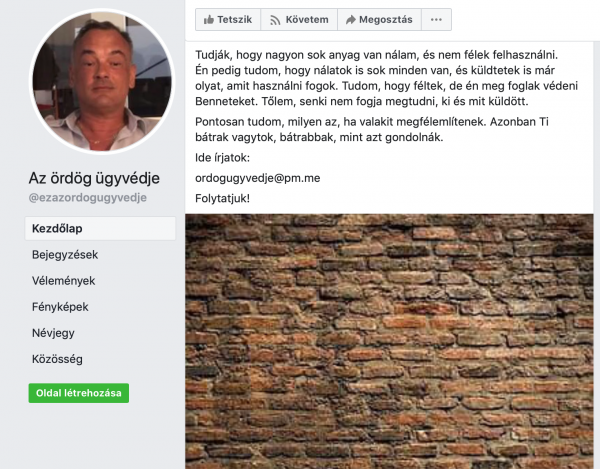Follow the page via the Követem button
Screen dimensions: 600x469
tap(299, 20)
